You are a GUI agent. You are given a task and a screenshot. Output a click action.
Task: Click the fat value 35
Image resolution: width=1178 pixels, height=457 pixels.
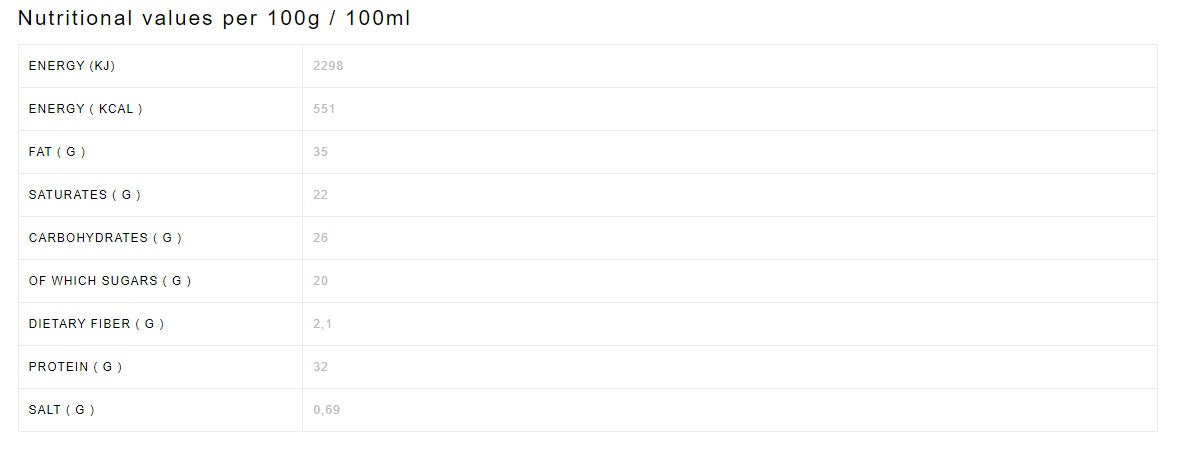tap(321, 152)
